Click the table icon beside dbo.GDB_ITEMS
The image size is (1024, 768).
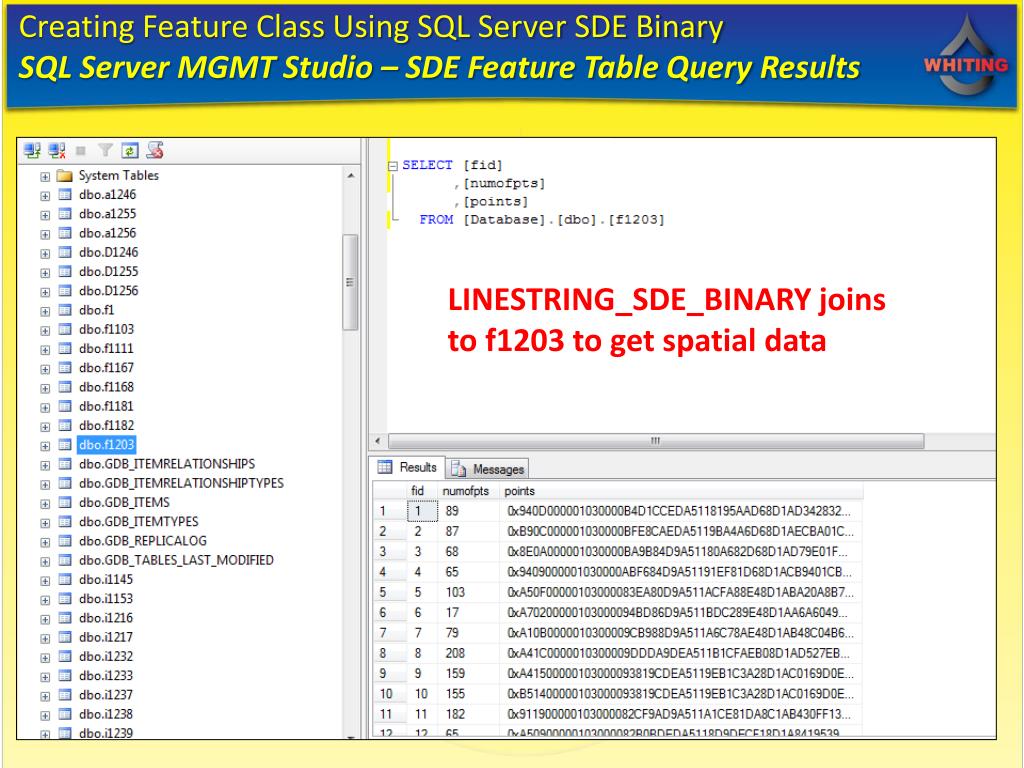[x=65, y=502]
